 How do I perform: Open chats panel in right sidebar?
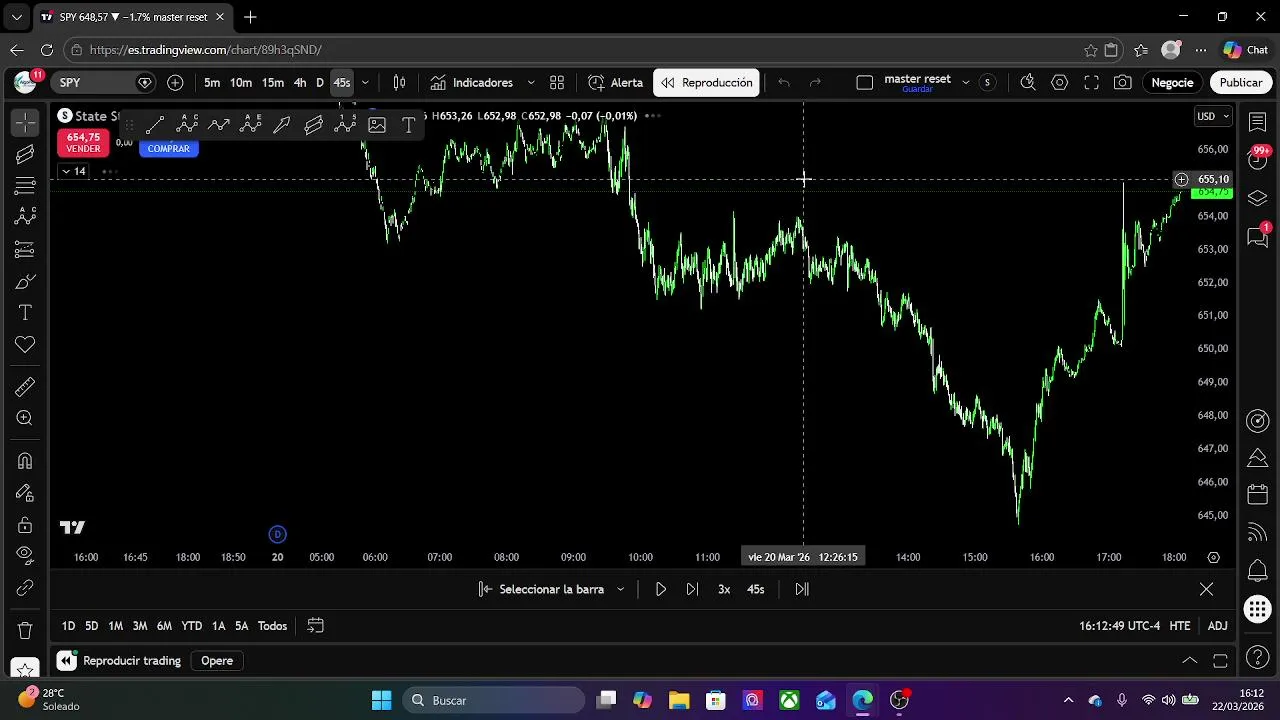[x=1258, y=237]
